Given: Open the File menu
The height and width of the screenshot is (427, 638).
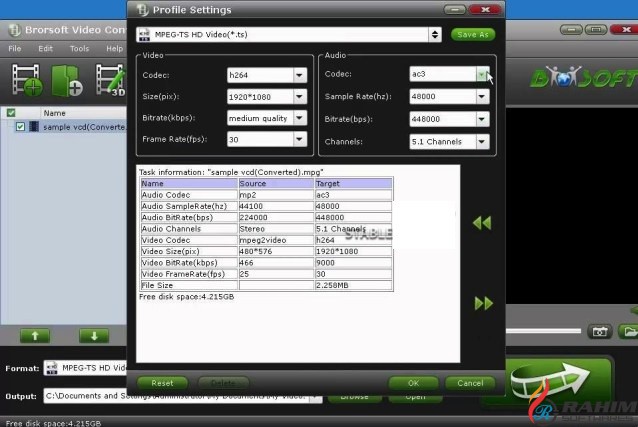Looking at the screenshot, I should click(15, 48).
